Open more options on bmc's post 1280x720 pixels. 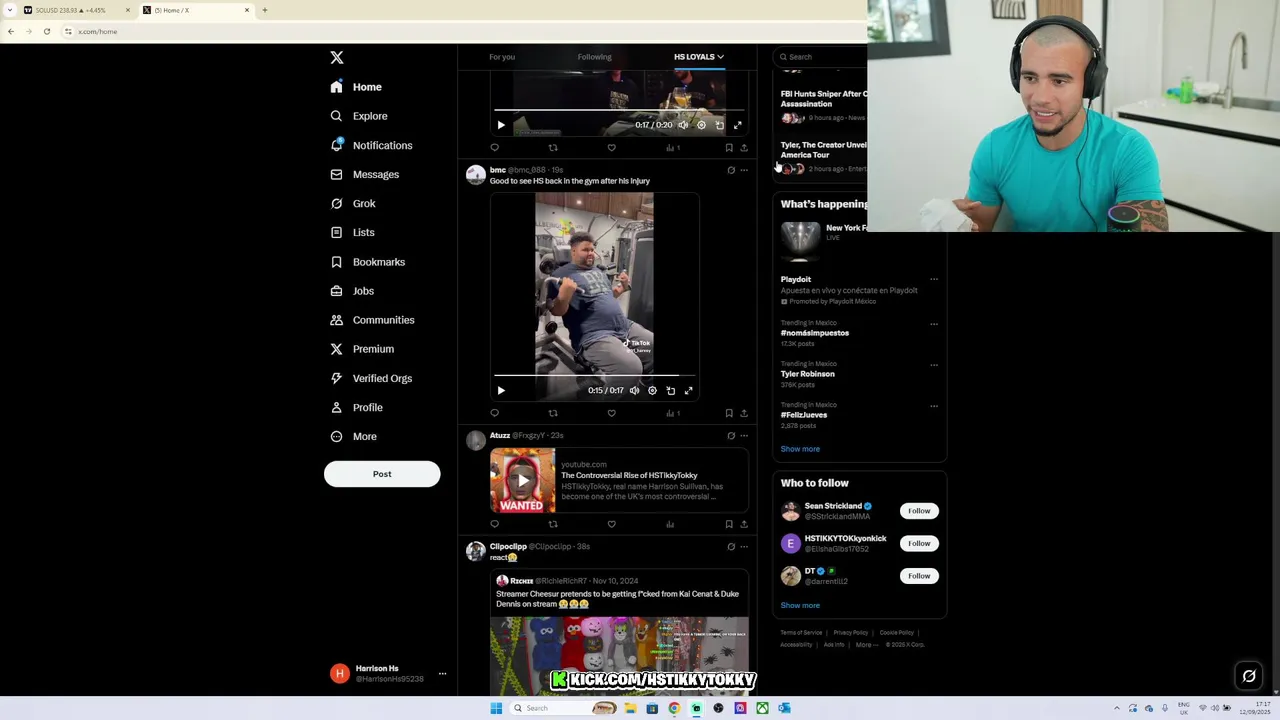pos(744,170)
